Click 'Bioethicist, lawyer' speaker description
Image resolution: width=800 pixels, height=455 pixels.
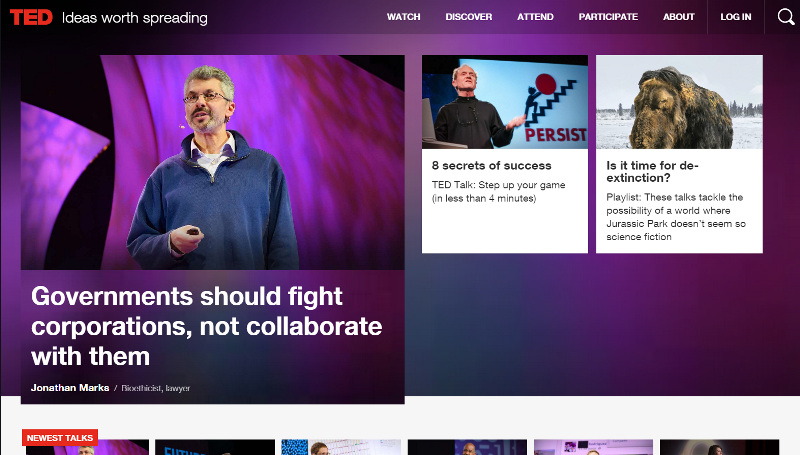pyautogui.click(x=156, y=388)
